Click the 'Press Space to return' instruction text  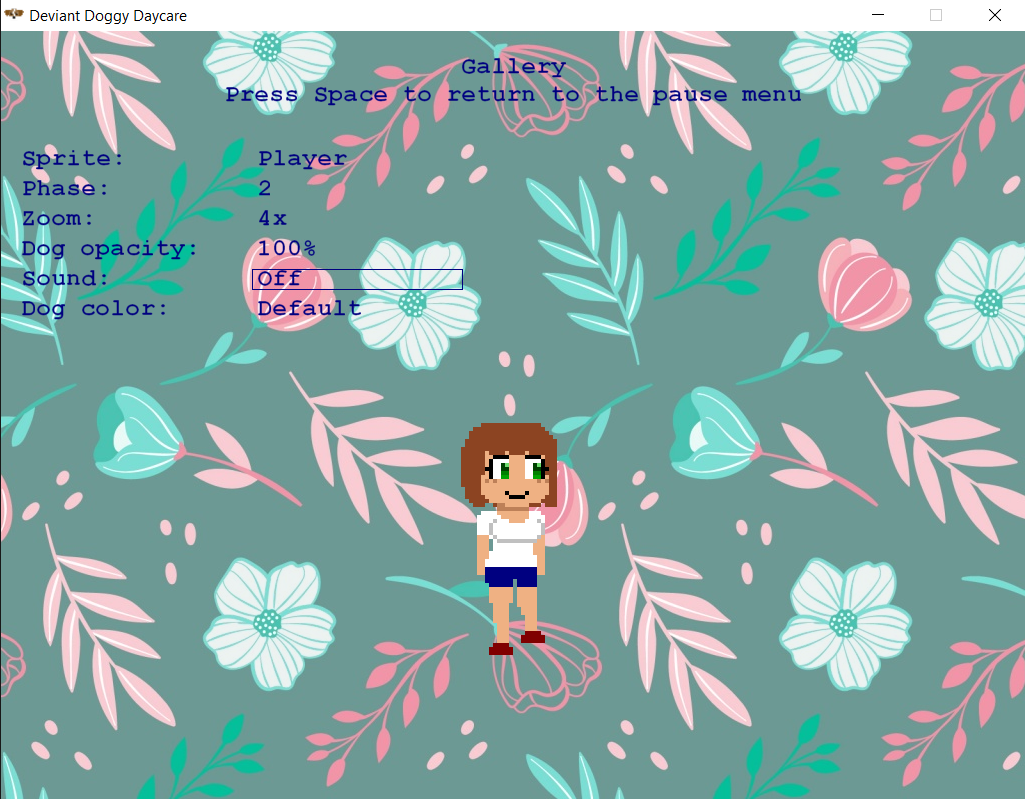click(513, 95)
